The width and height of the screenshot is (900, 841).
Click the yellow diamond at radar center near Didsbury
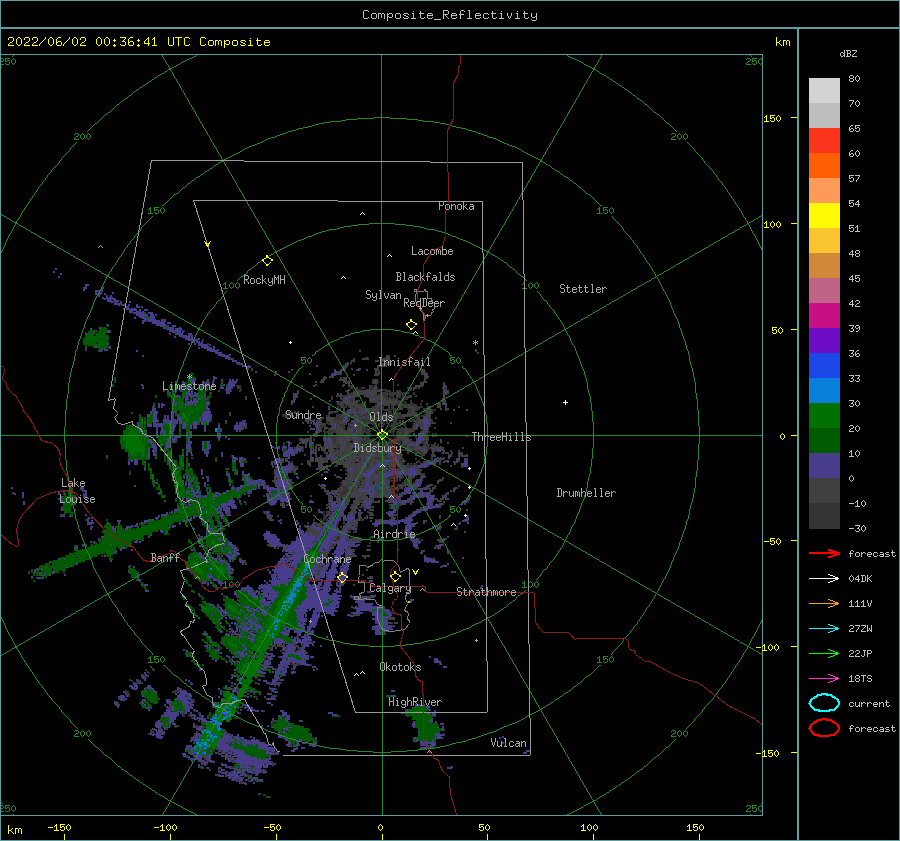coord(382,435)
